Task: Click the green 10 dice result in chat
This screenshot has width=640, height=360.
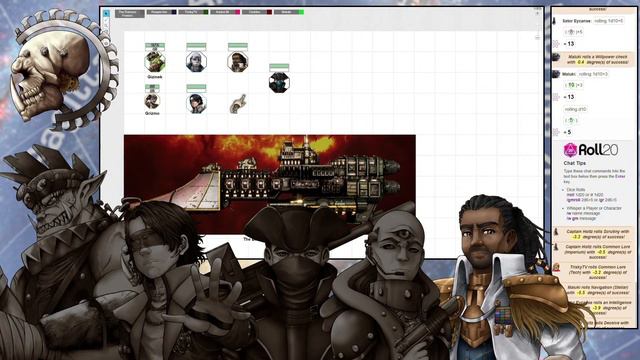Action: (571, 85)
